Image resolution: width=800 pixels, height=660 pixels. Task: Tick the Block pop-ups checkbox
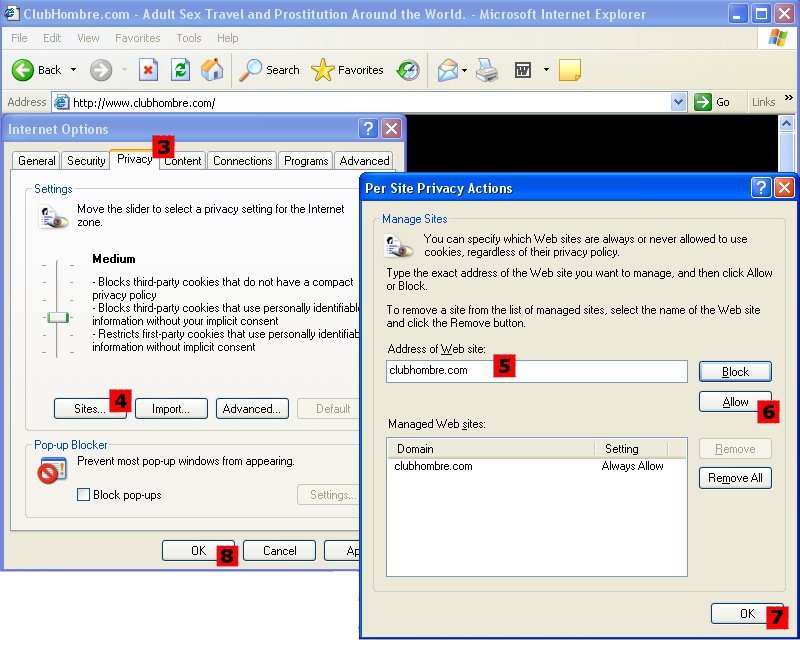[x=83, y=494]
